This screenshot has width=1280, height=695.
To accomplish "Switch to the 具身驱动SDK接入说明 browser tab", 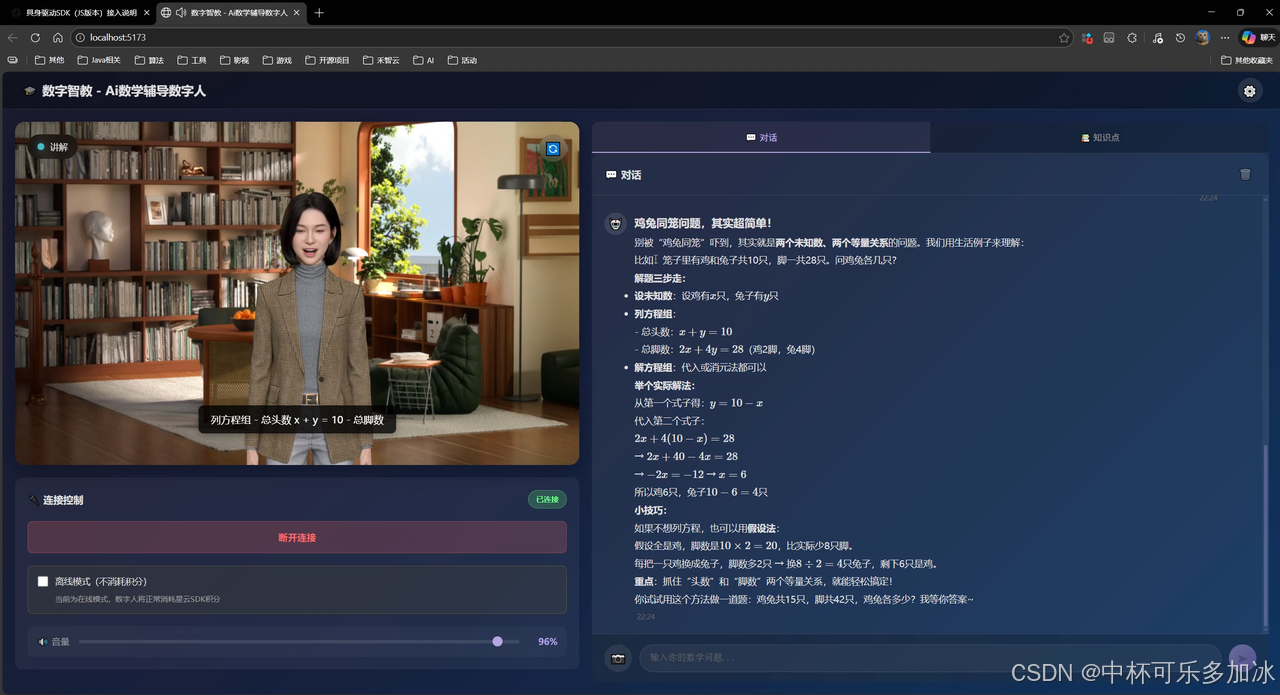I will click(79, 13).
